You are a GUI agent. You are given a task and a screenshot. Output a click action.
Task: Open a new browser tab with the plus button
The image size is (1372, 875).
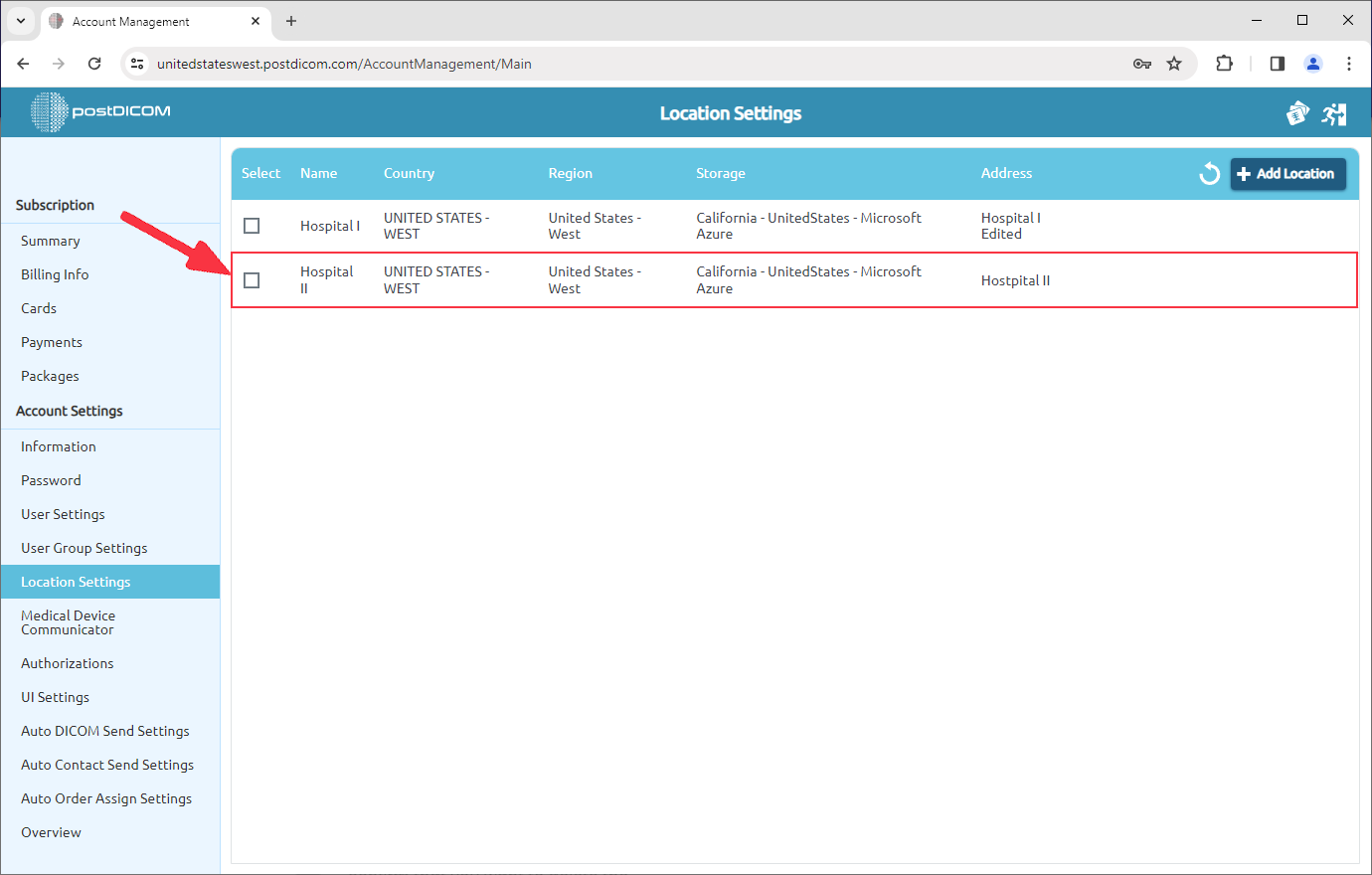tap(291, 20)
